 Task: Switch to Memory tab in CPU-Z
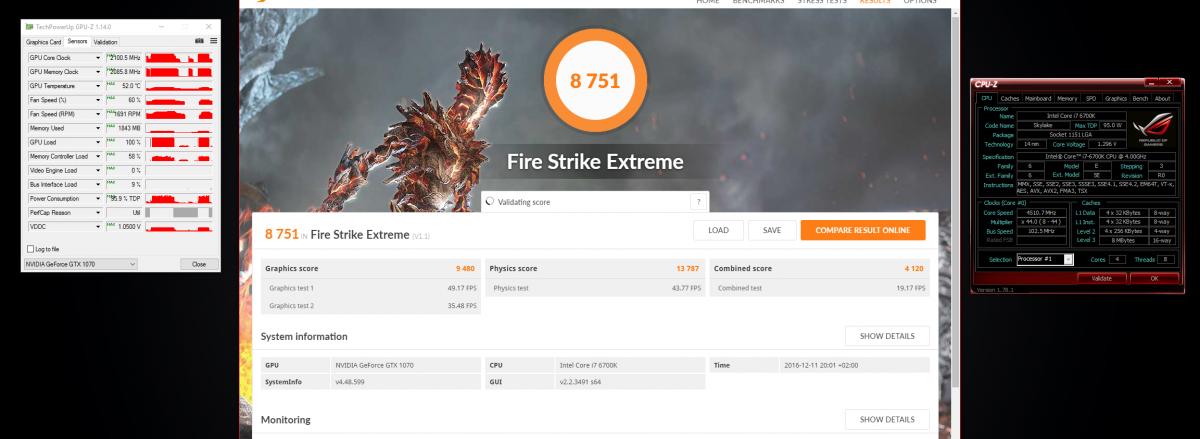pyautogui.click(x=1067, y=98)
